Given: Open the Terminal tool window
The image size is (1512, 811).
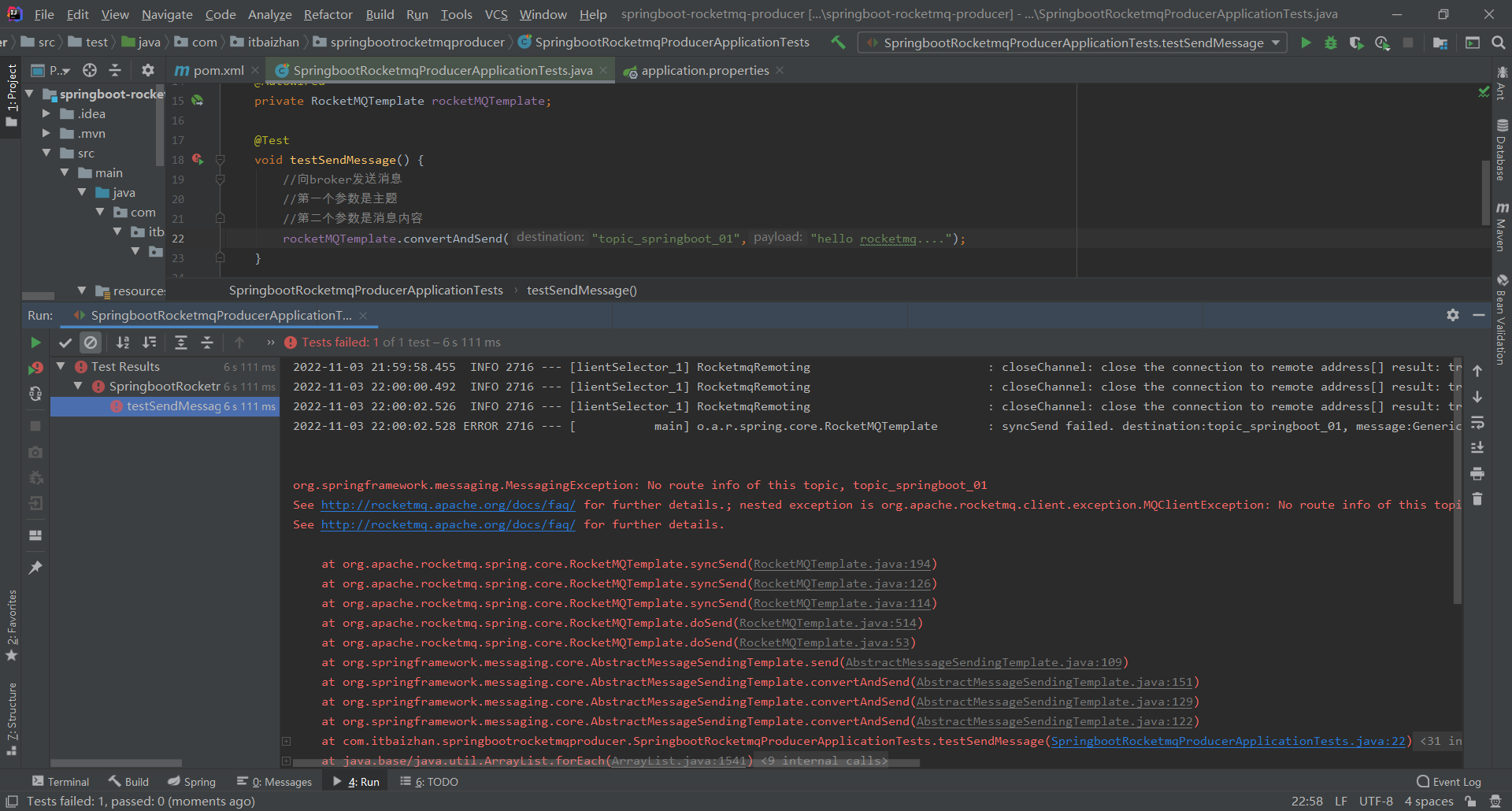Looking at the screenshot, I should (60, 781).
